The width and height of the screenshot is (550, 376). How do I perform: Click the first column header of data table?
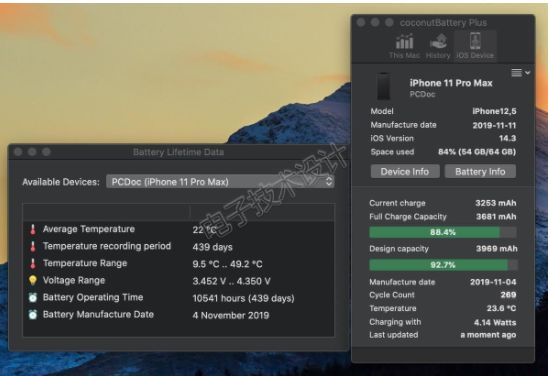(x=106, y=212)
